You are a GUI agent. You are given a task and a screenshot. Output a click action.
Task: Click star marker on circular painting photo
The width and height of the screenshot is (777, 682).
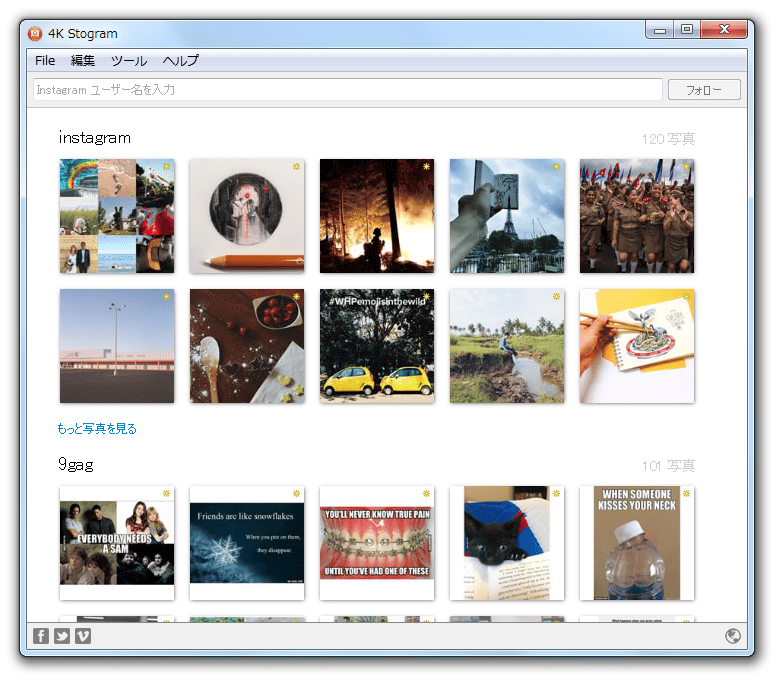296,167
